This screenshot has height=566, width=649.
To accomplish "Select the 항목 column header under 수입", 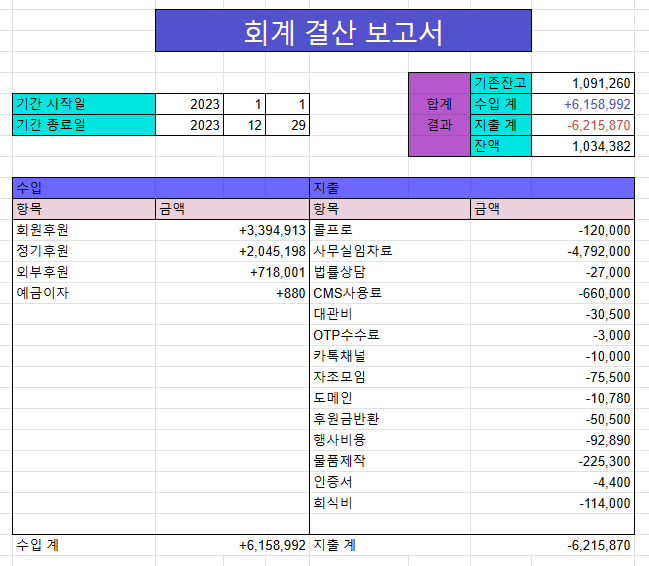I will (x=84, y=209).
